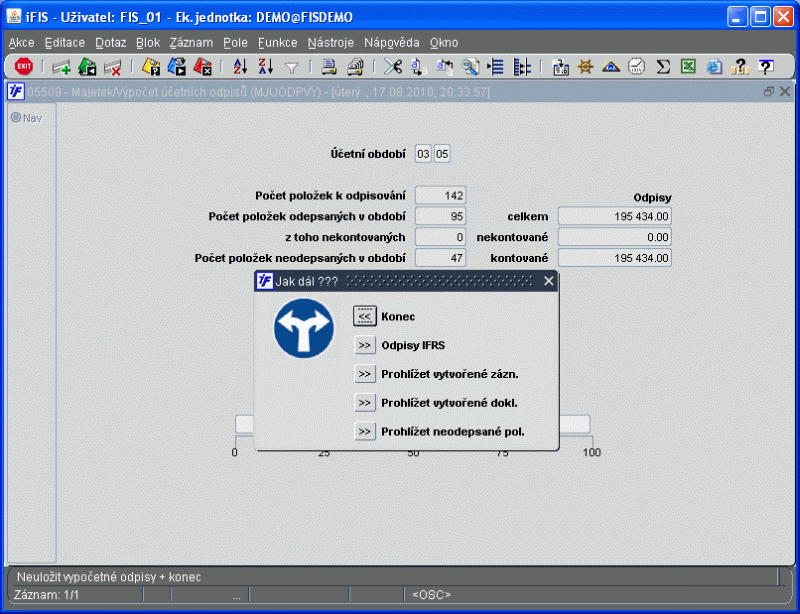
Task: Open the Okno menu
Action: tap(444, 43)
